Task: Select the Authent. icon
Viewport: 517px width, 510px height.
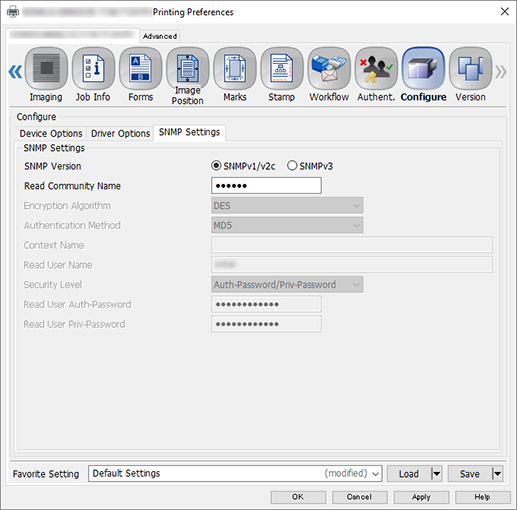Action: 376,68
